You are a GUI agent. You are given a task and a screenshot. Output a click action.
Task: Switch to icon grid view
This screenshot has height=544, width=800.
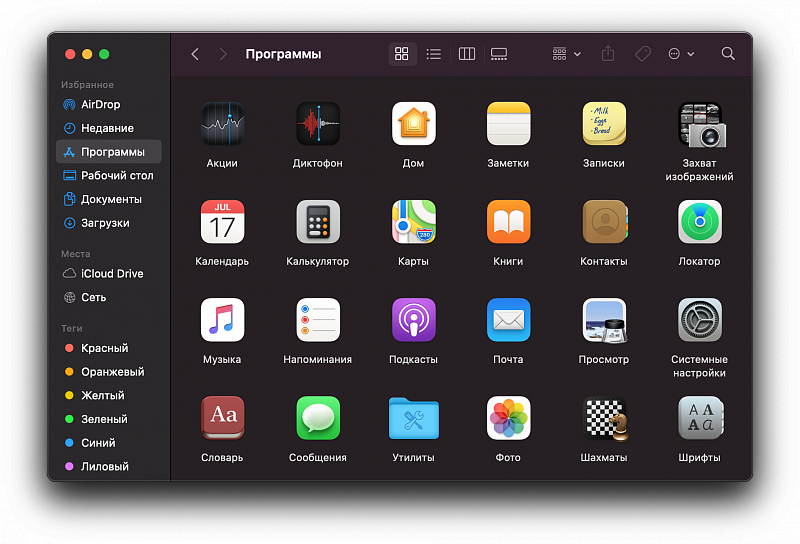tap(402, 54)
